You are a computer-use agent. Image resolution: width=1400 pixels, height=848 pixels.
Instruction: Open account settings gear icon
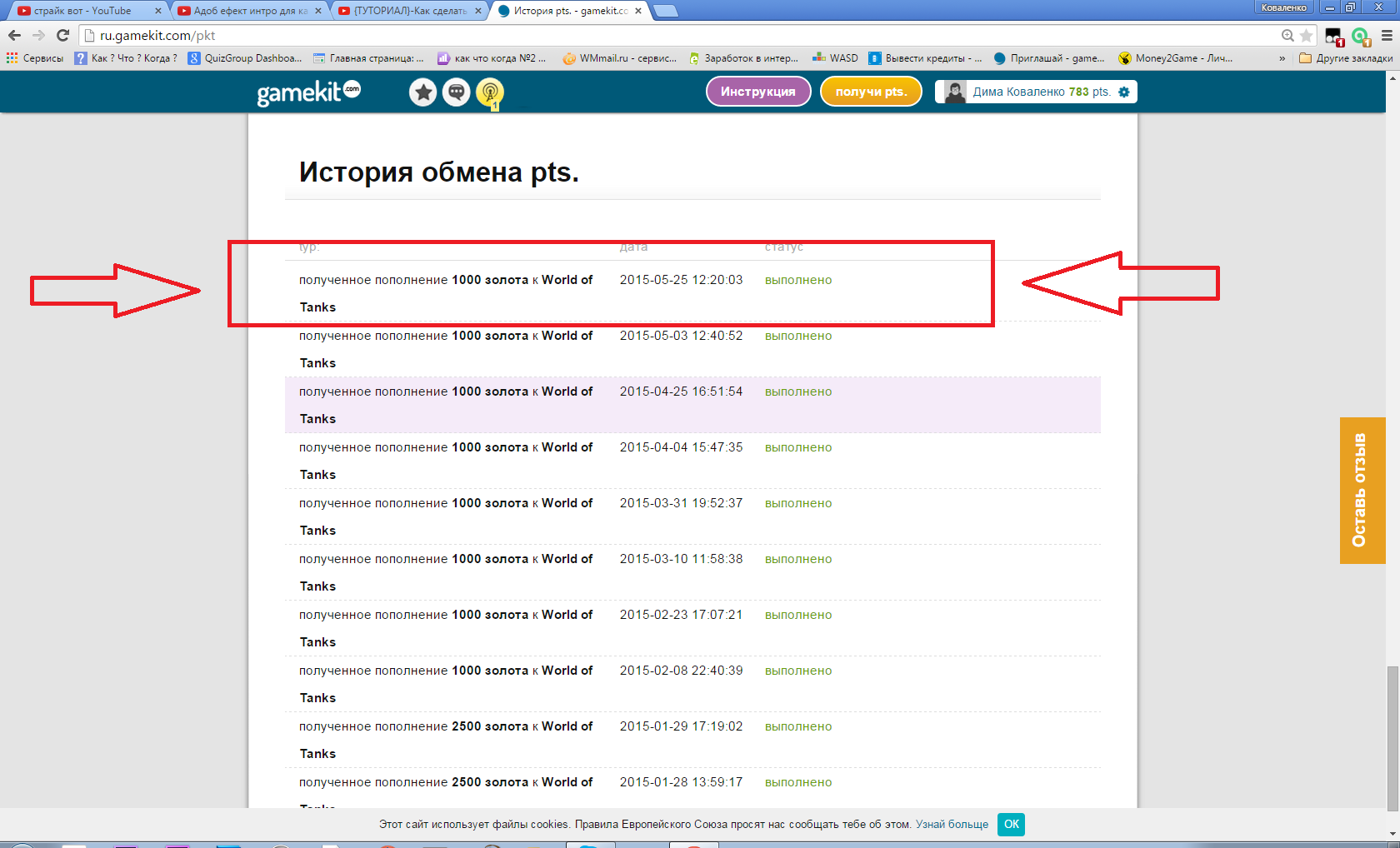pos(1124,92)
